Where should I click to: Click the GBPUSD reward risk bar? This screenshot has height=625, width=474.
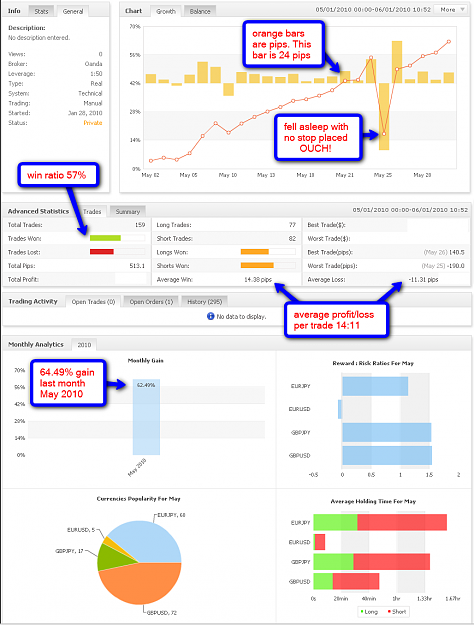click(387, 455)
